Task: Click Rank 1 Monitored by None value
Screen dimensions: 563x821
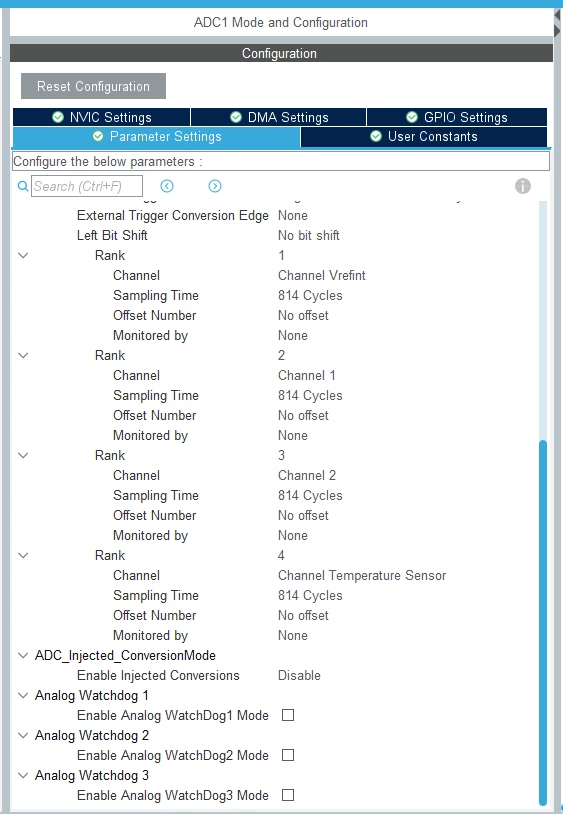Action: (x=293, y=336)
